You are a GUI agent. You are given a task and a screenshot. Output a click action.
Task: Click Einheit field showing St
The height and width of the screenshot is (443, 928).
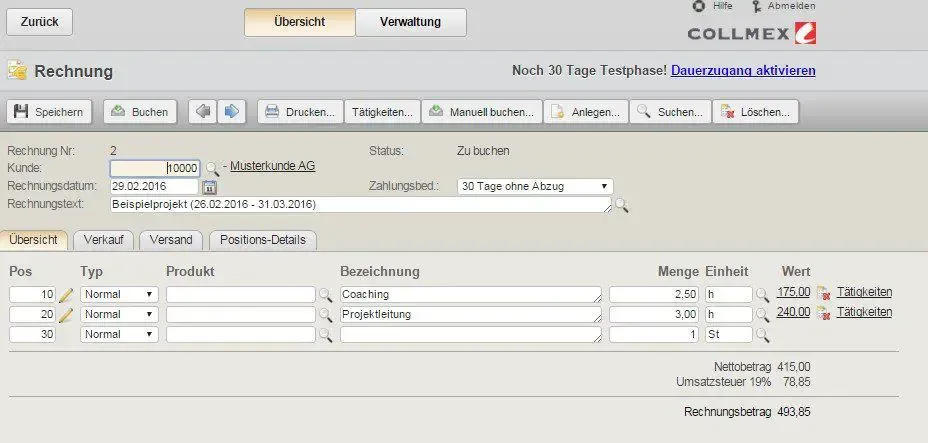point(729,335)
